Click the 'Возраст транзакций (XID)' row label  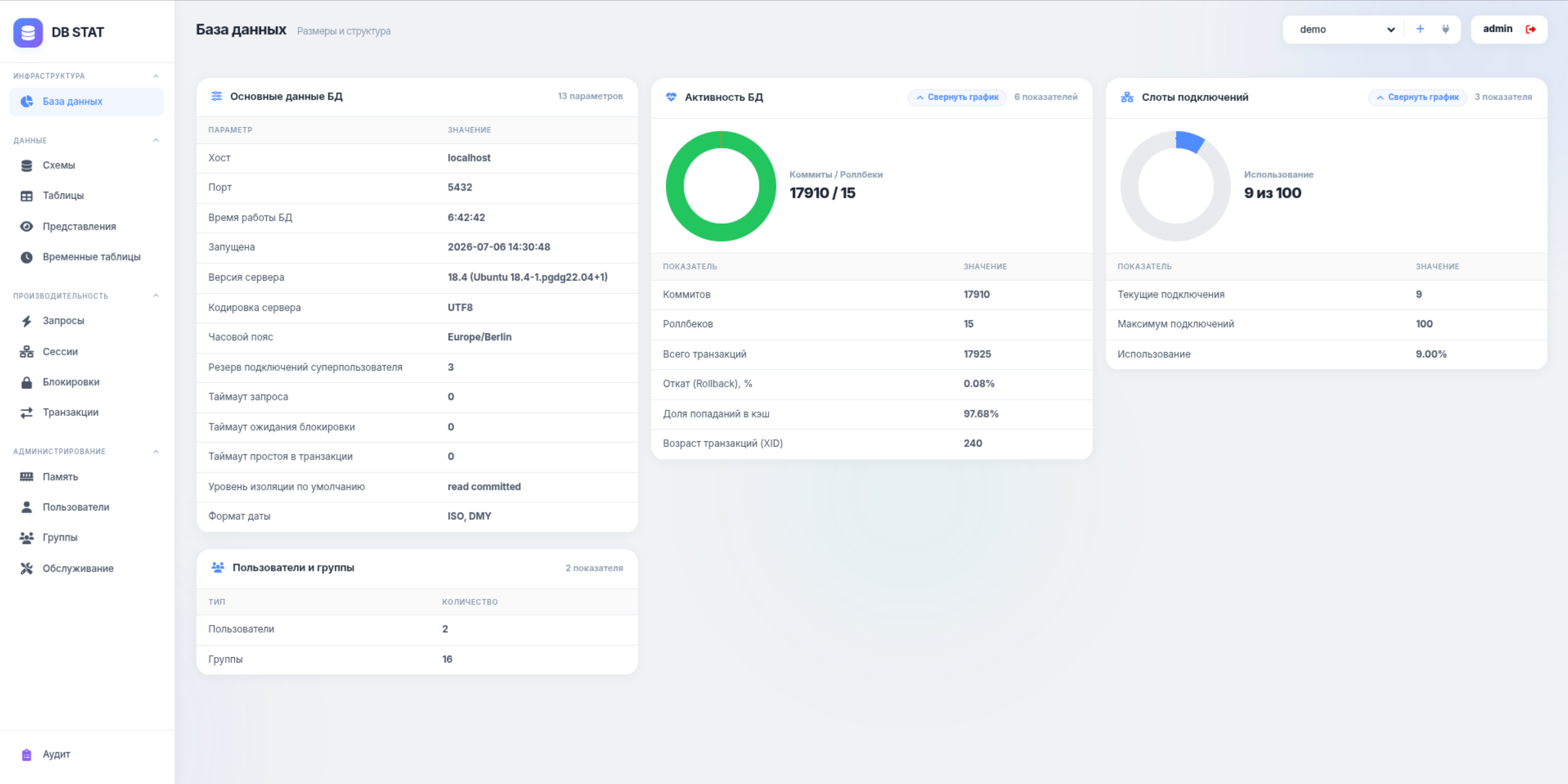(x=723, y=444)
